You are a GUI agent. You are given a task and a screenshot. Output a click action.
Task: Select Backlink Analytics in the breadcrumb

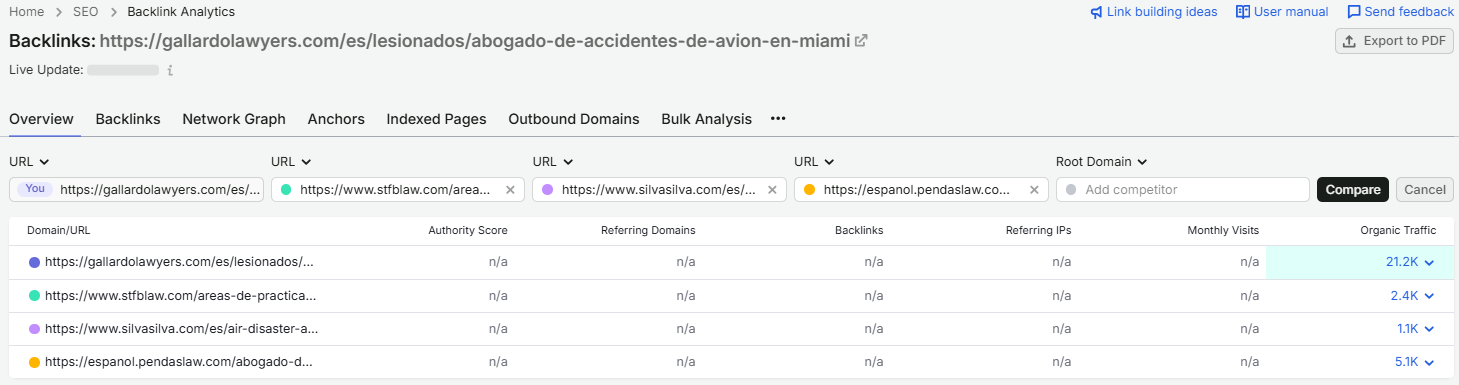(x=181, y=12)
